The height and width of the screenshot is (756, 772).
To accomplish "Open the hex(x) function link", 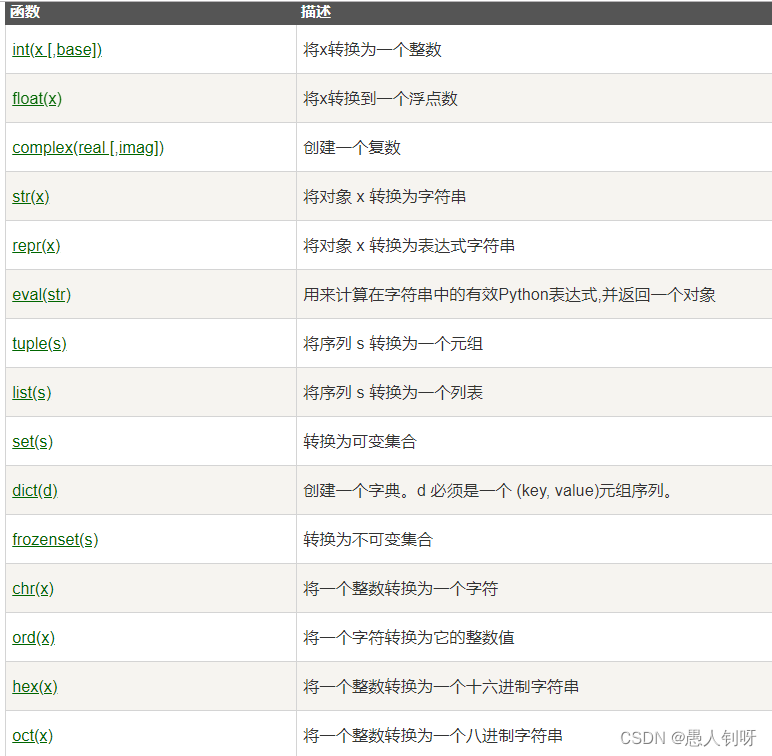I will click(35, 686).
